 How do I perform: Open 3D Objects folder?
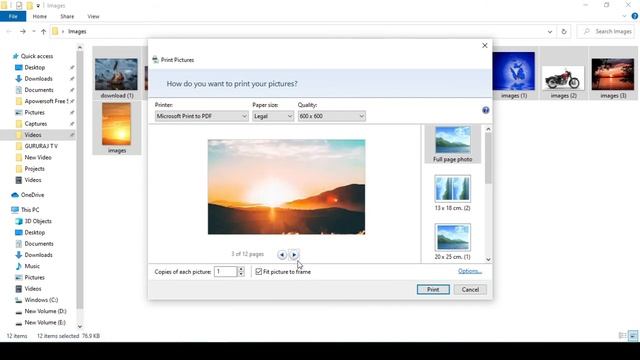(38, 221)
